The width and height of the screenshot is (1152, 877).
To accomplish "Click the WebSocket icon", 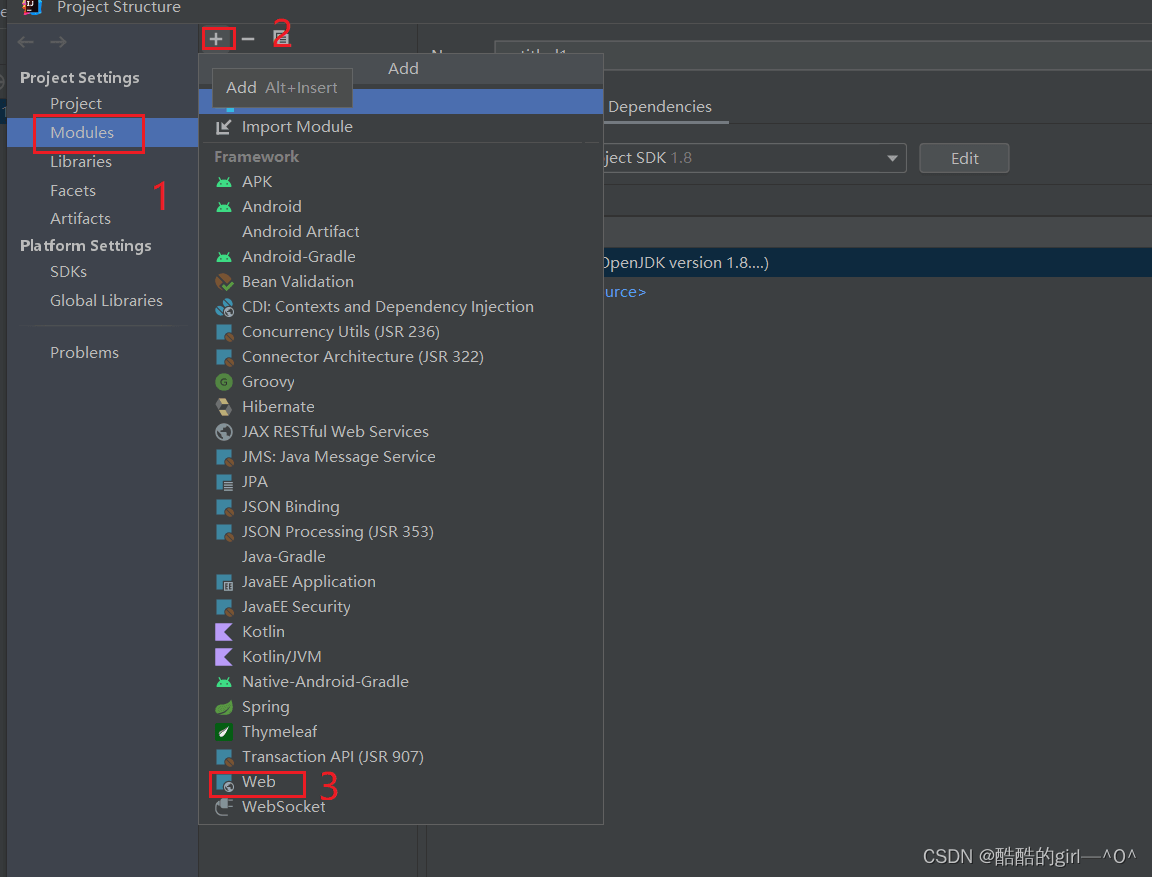I will 223,807.
